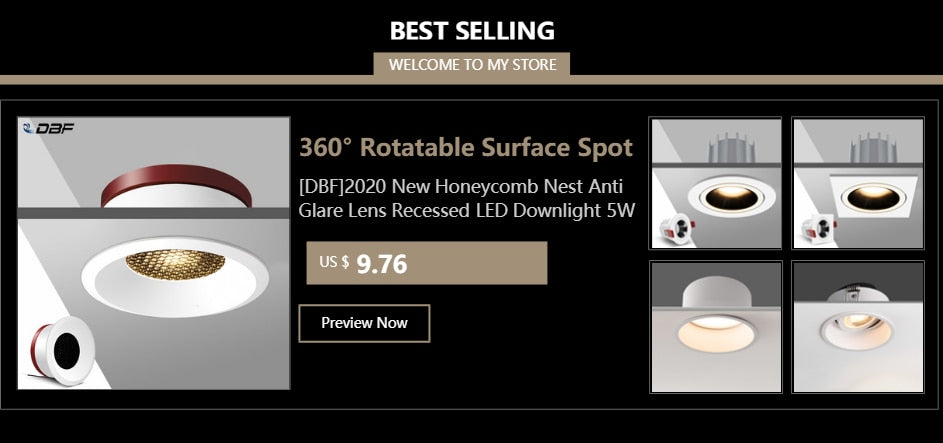This screenshot has height=443, width=943.
Task: Click the BEST SELLING header
Action: [x=472, y=30]
